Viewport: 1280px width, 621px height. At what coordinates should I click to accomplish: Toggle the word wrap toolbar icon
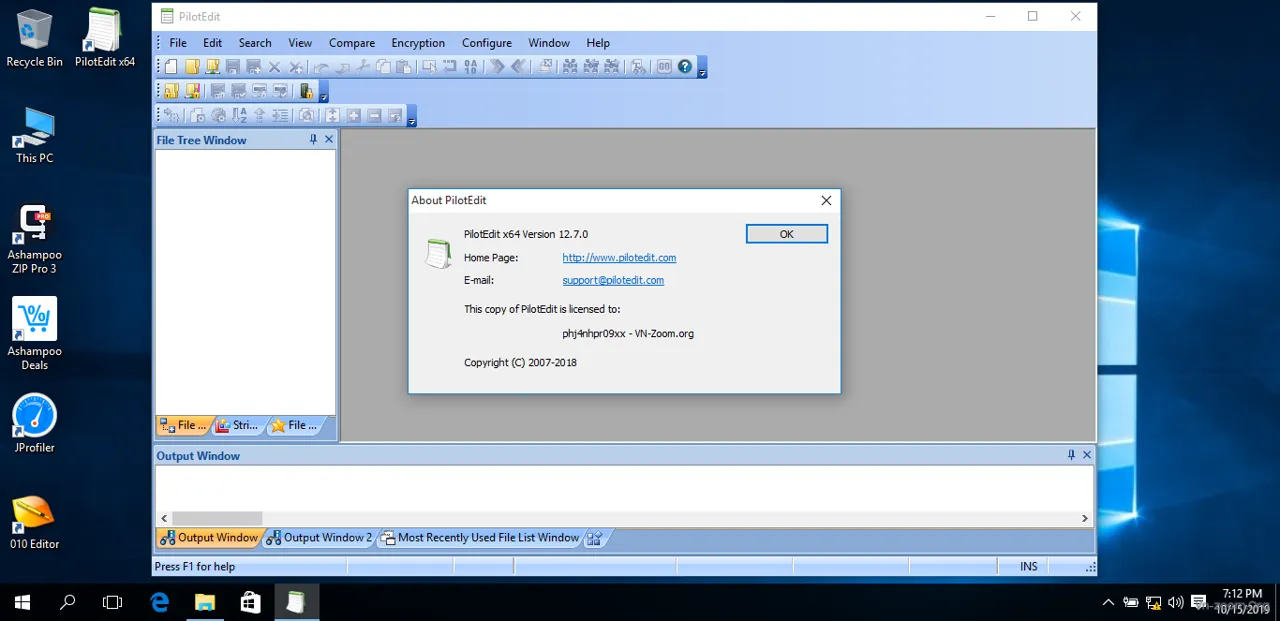coord(450,67)
